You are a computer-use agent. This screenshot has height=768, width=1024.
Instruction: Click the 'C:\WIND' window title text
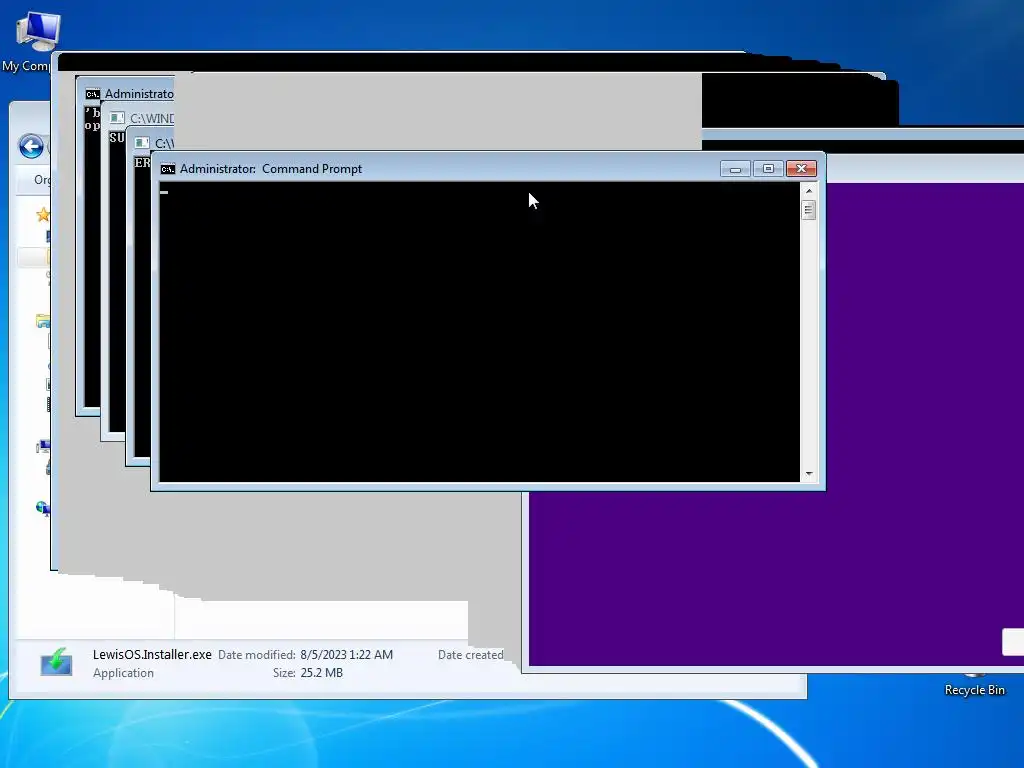(x=152, y=118)
